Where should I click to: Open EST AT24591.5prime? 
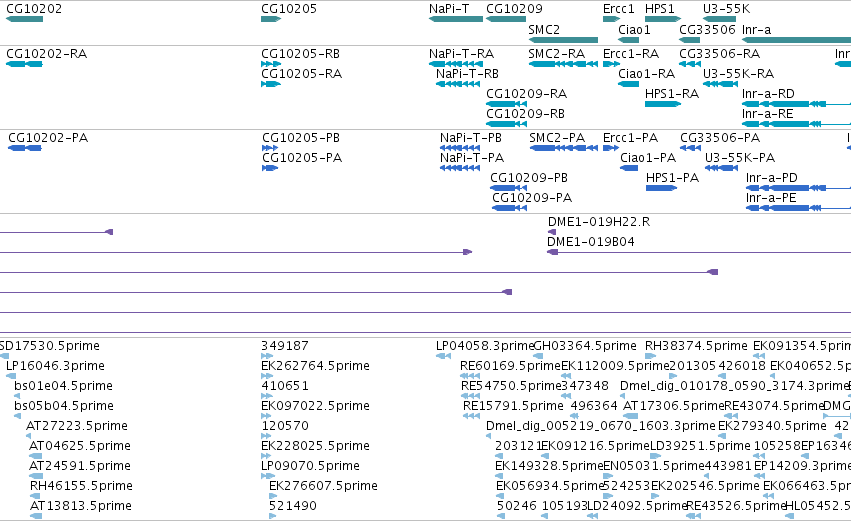[79, 466]
